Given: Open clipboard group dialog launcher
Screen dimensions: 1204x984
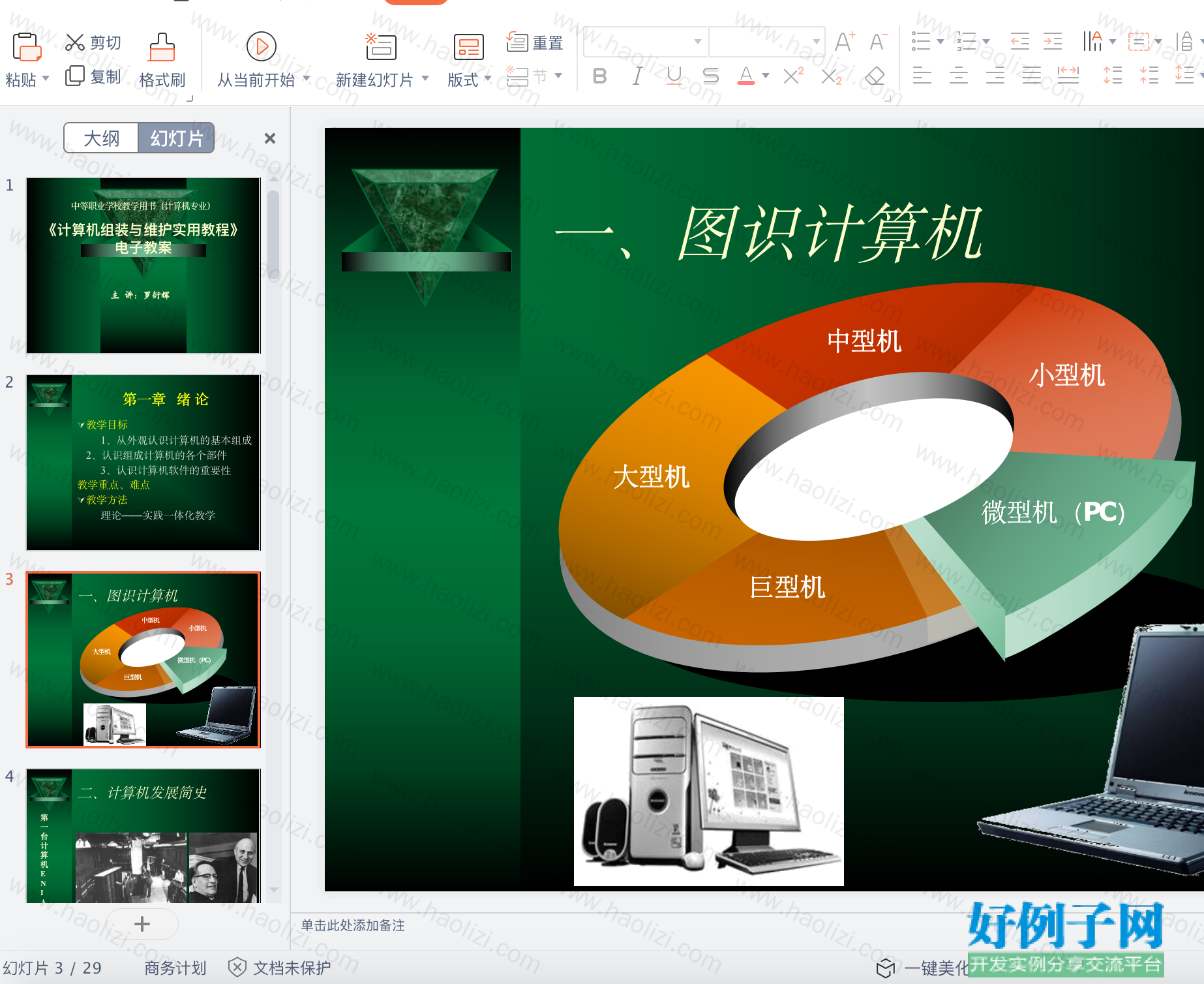Looking at the screenshot, I should coord(190,99).
